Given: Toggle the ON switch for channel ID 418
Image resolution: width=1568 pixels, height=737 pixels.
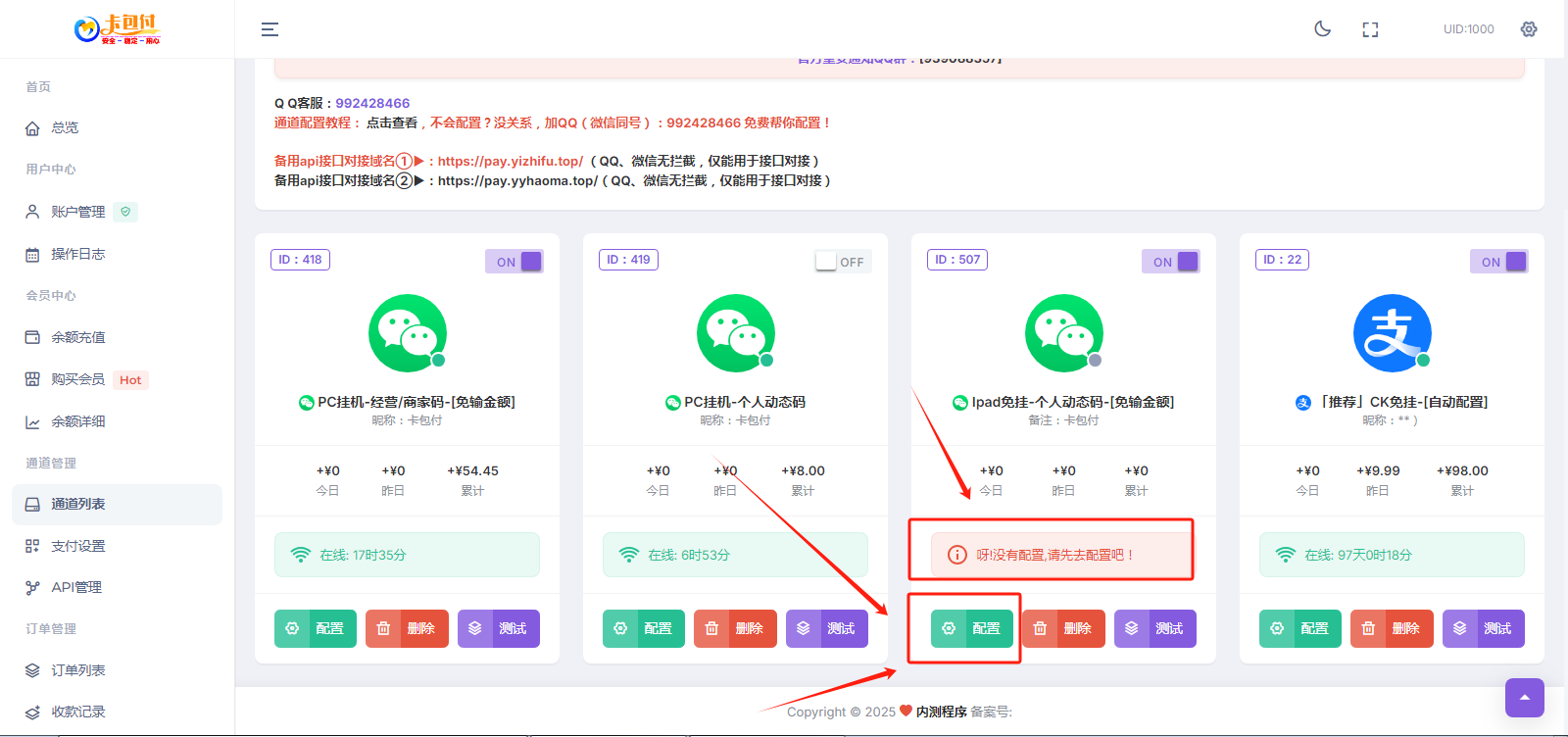Looking at the screenshot, I should click(514, 262).
